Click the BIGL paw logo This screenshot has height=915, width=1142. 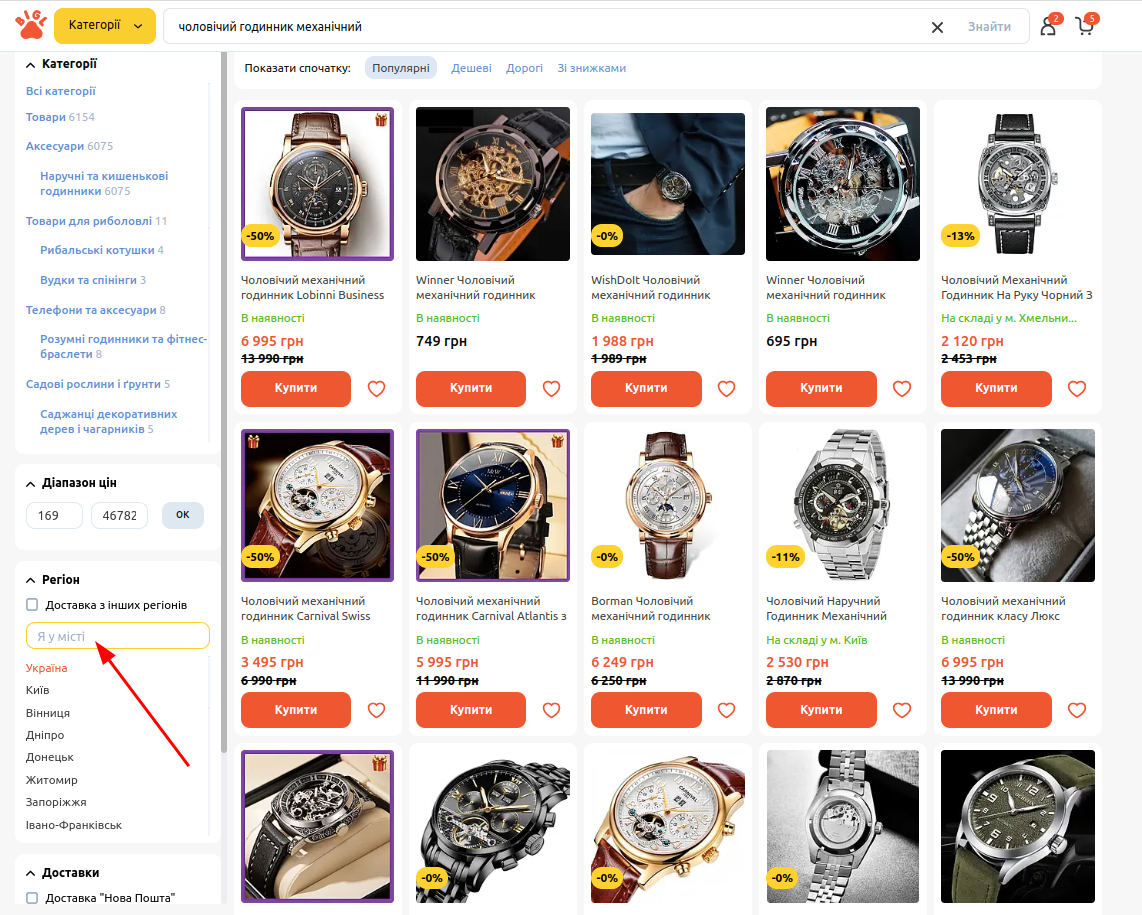pyautogui.click(x=29, y=26)
